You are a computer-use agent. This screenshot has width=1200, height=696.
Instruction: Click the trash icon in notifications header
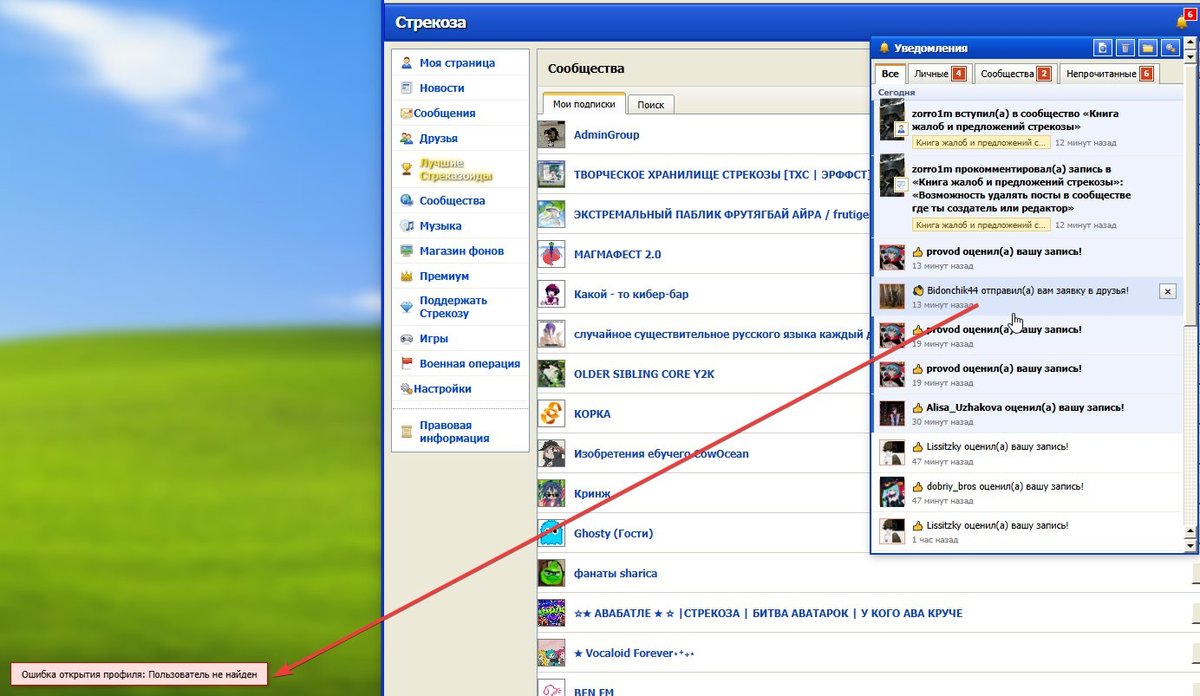click(x=1124, y=47)
